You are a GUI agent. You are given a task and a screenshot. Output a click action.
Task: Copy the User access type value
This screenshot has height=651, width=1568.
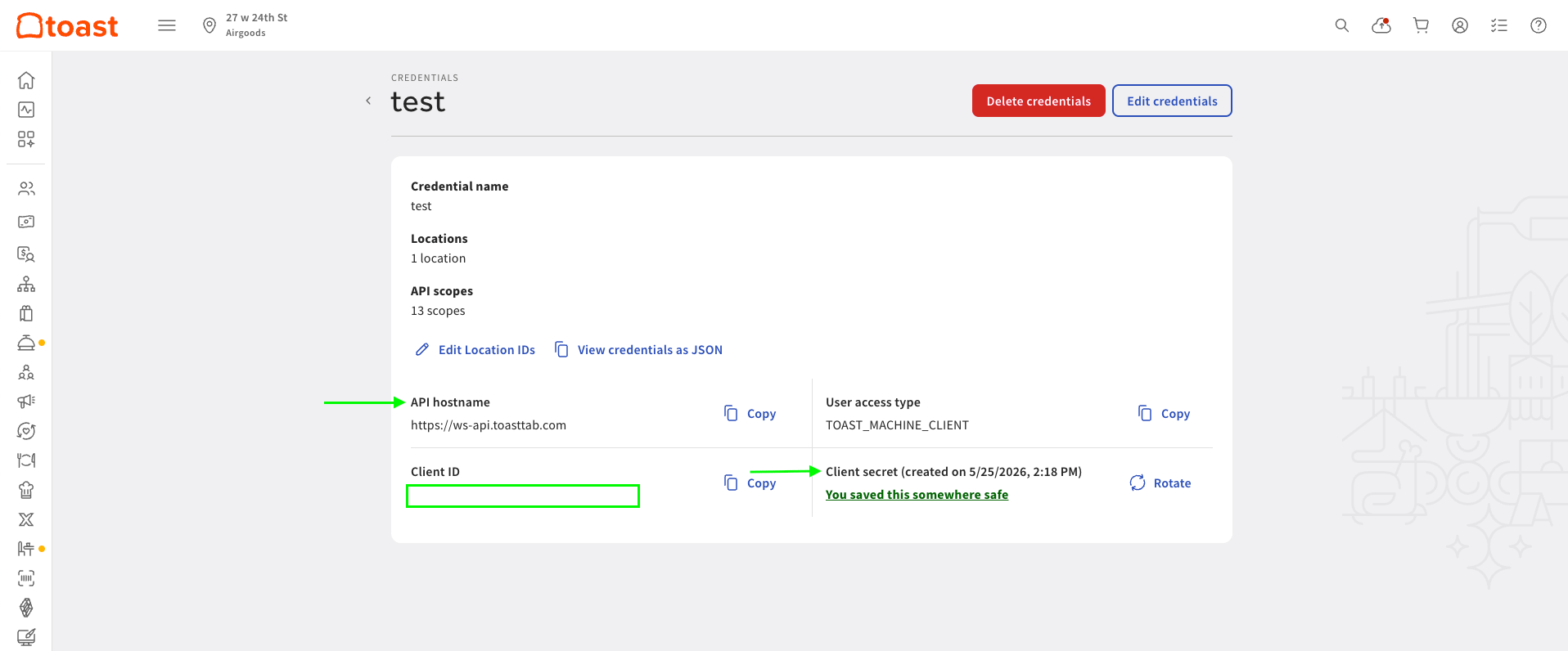coord(1165,414)
